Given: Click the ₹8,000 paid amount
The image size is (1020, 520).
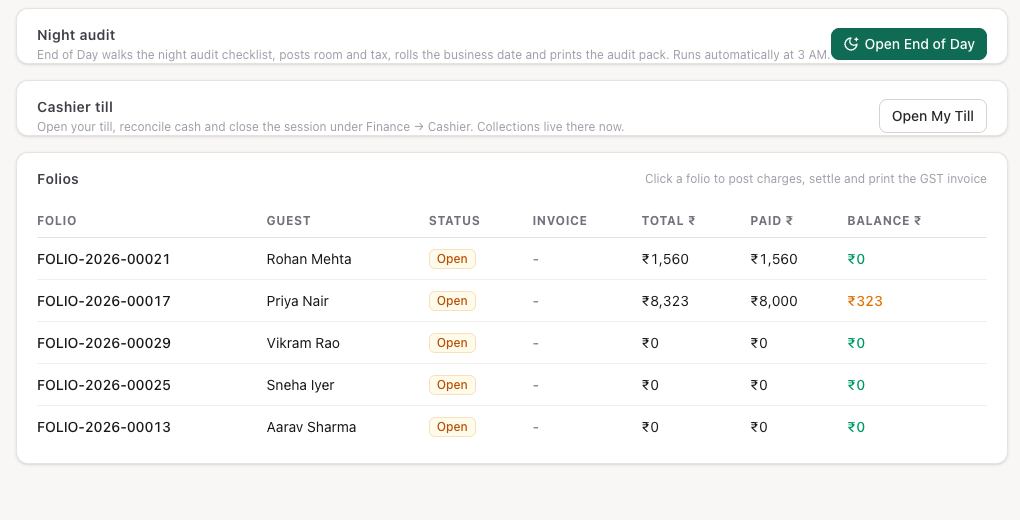Looking at the screenshot, I should tap(774, 301).
